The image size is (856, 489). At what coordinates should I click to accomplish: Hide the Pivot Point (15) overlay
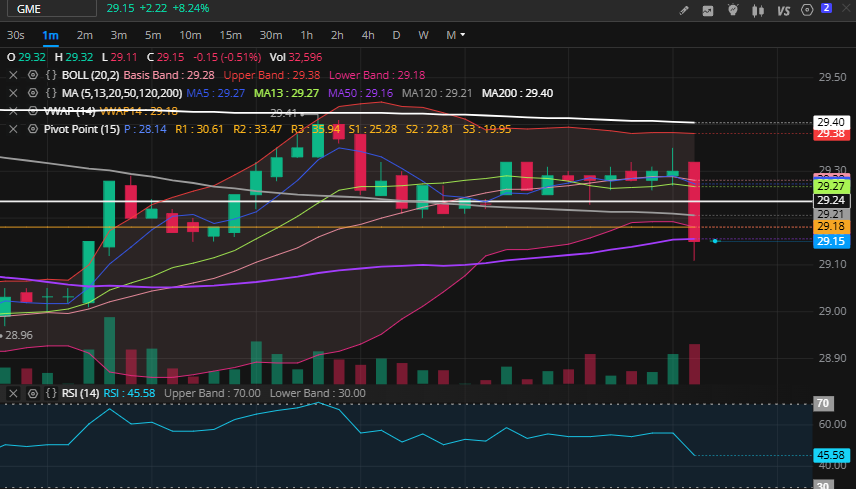pos(33,129)
